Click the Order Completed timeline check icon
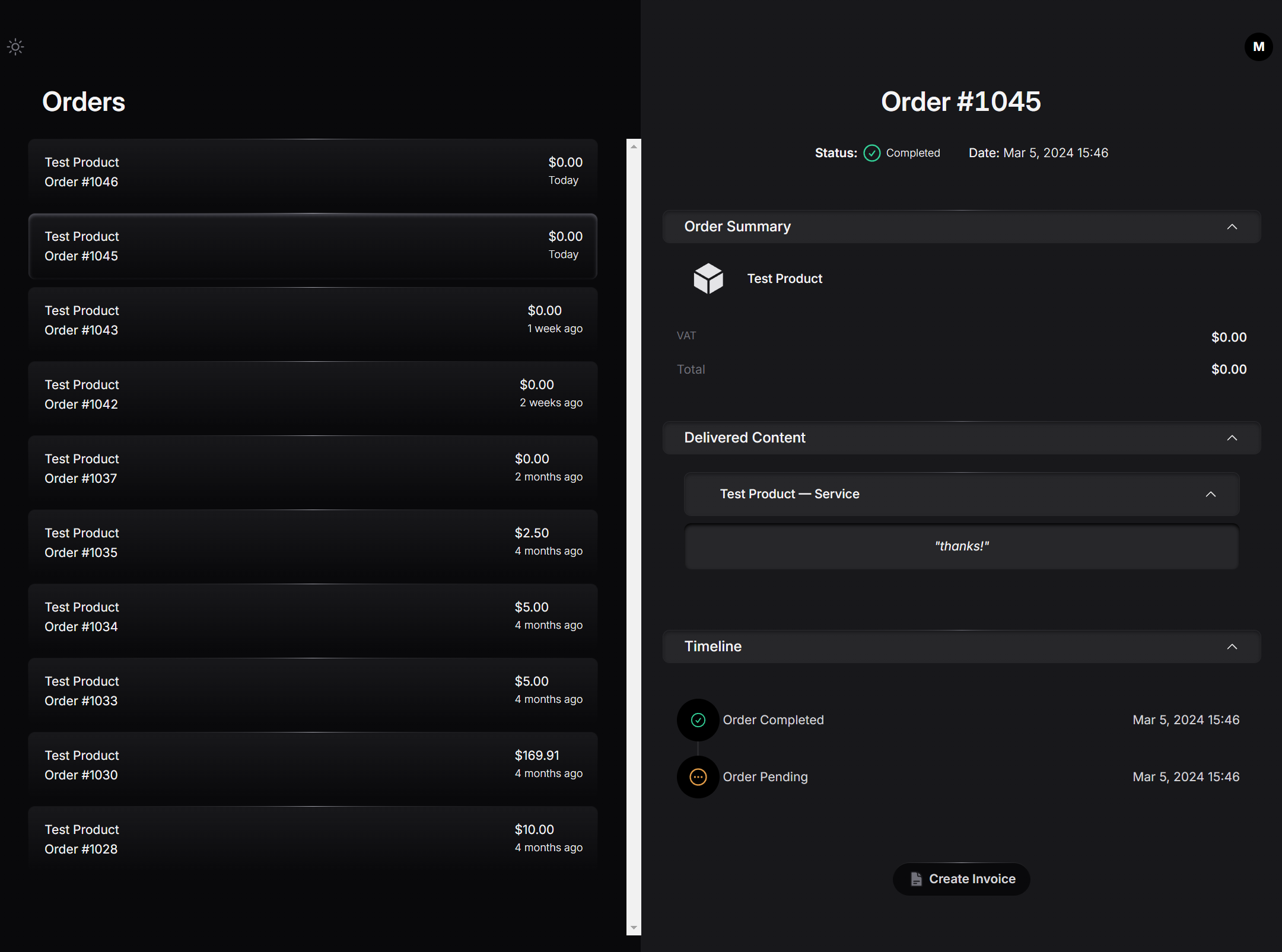Screen dimensions: 1282x952 tap(698, 720)
